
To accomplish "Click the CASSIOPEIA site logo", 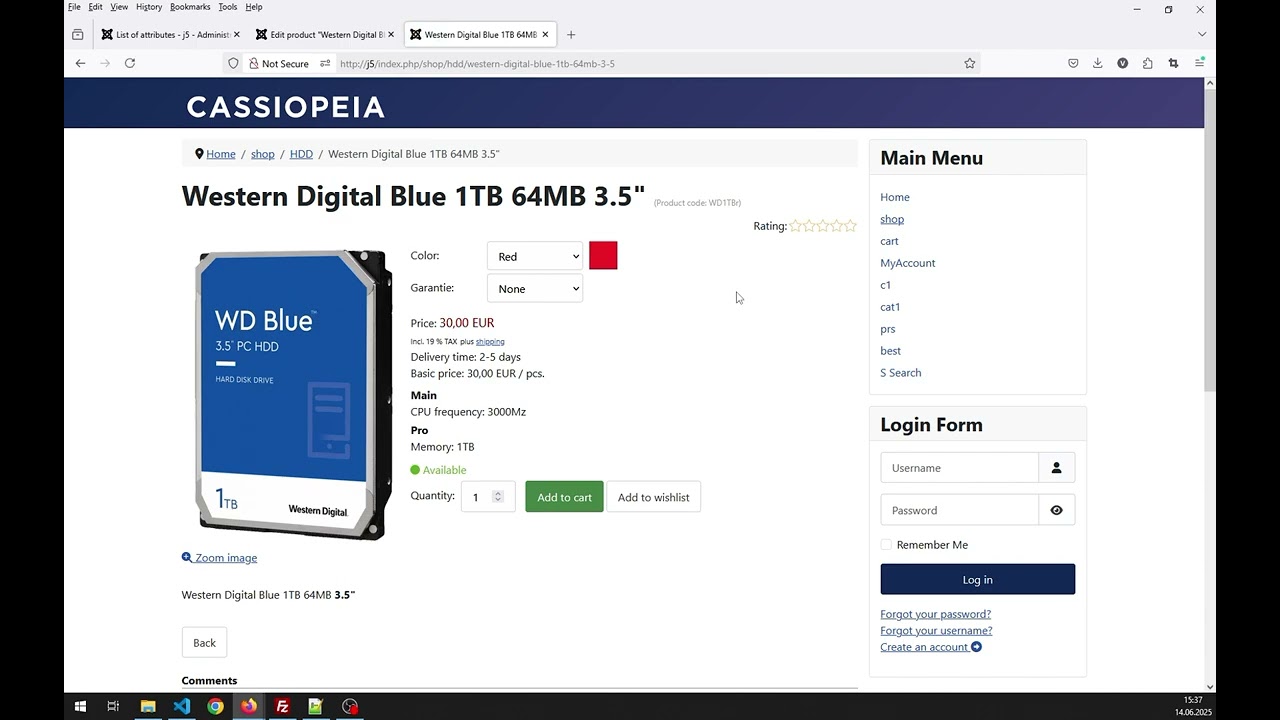I will 285,107.
